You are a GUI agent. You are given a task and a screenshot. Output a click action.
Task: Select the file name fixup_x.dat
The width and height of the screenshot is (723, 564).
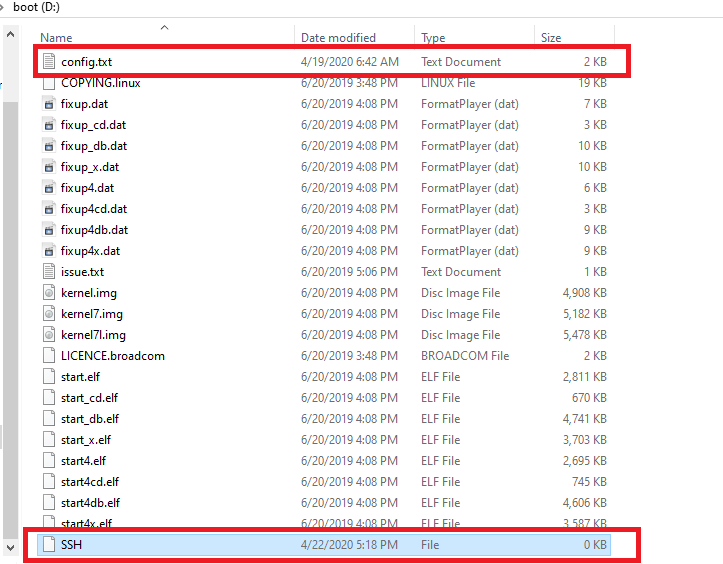point(90,167)
